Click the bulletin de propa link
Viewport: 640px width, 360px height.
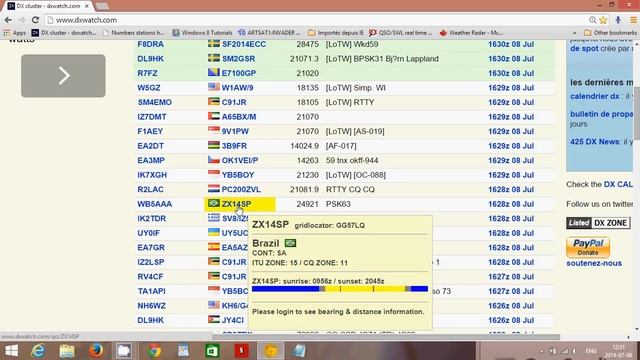[602, 114]
